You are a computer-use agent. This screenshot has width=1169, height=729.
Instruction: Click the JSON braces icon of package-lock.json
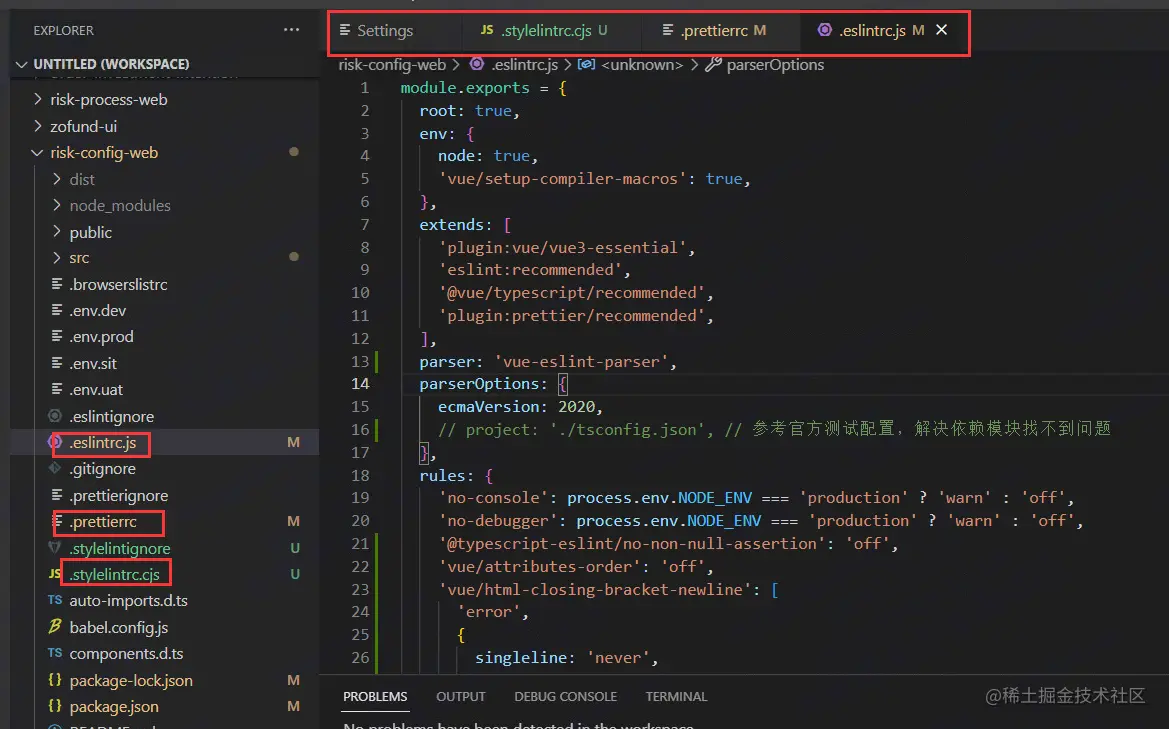55,681
